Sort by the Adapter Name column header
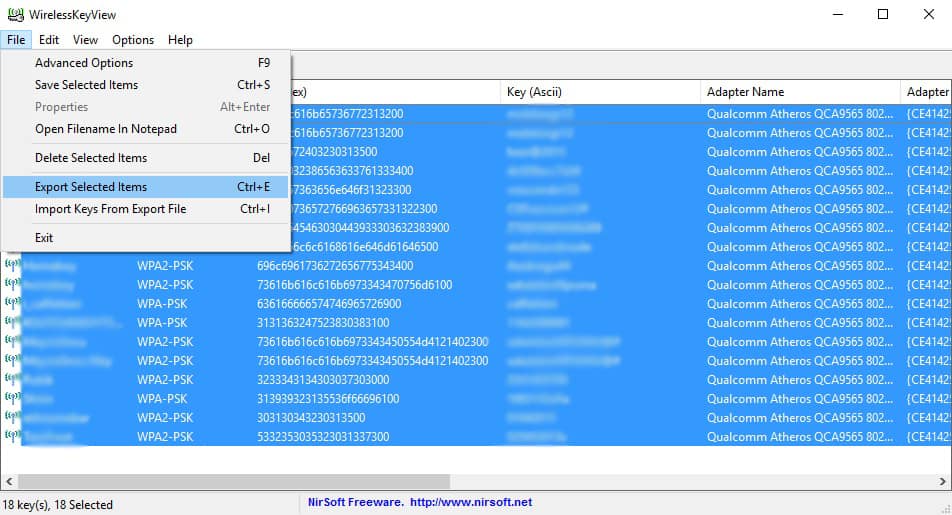 pos(800,92)
